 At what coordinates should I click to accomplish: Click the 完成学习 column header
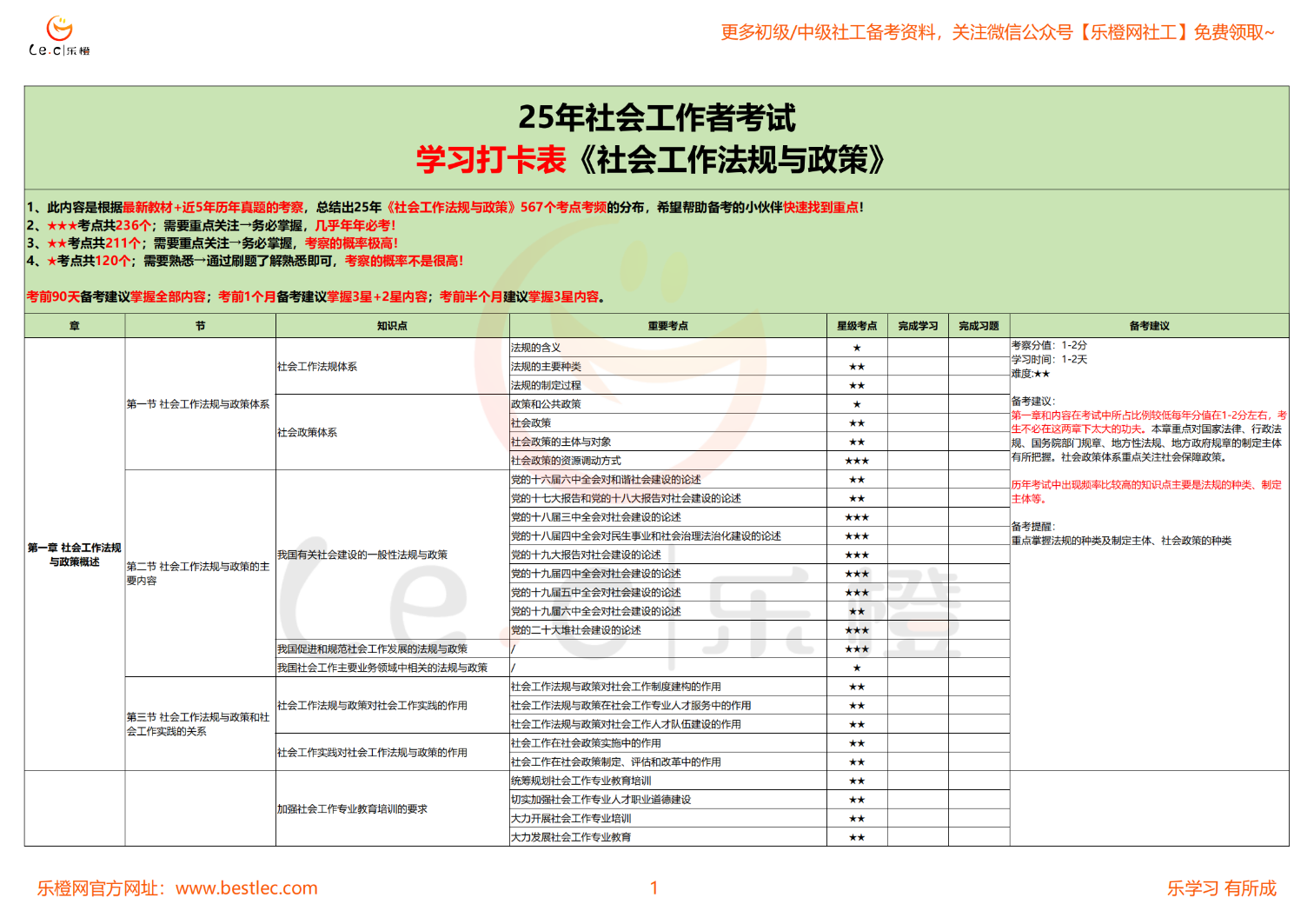pos(918,326)
